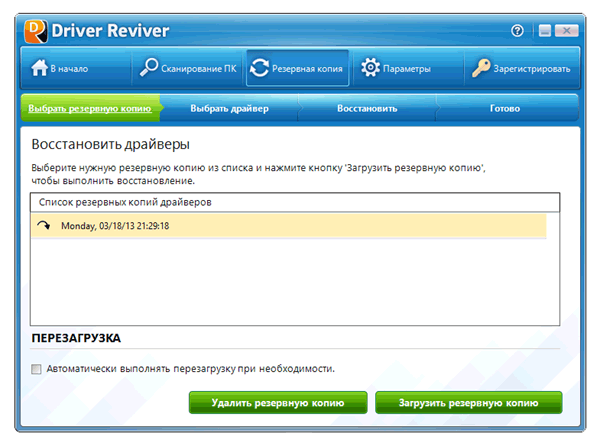Select backup Monday, 03/18/13 21:29:18

[289, 226]
